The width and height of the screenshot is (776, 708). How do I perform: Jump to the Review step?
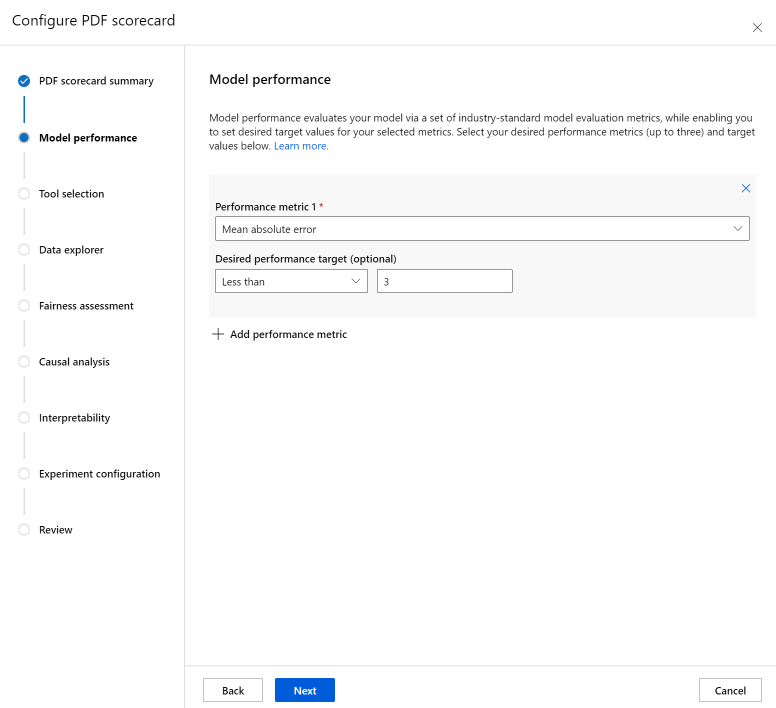55,530
